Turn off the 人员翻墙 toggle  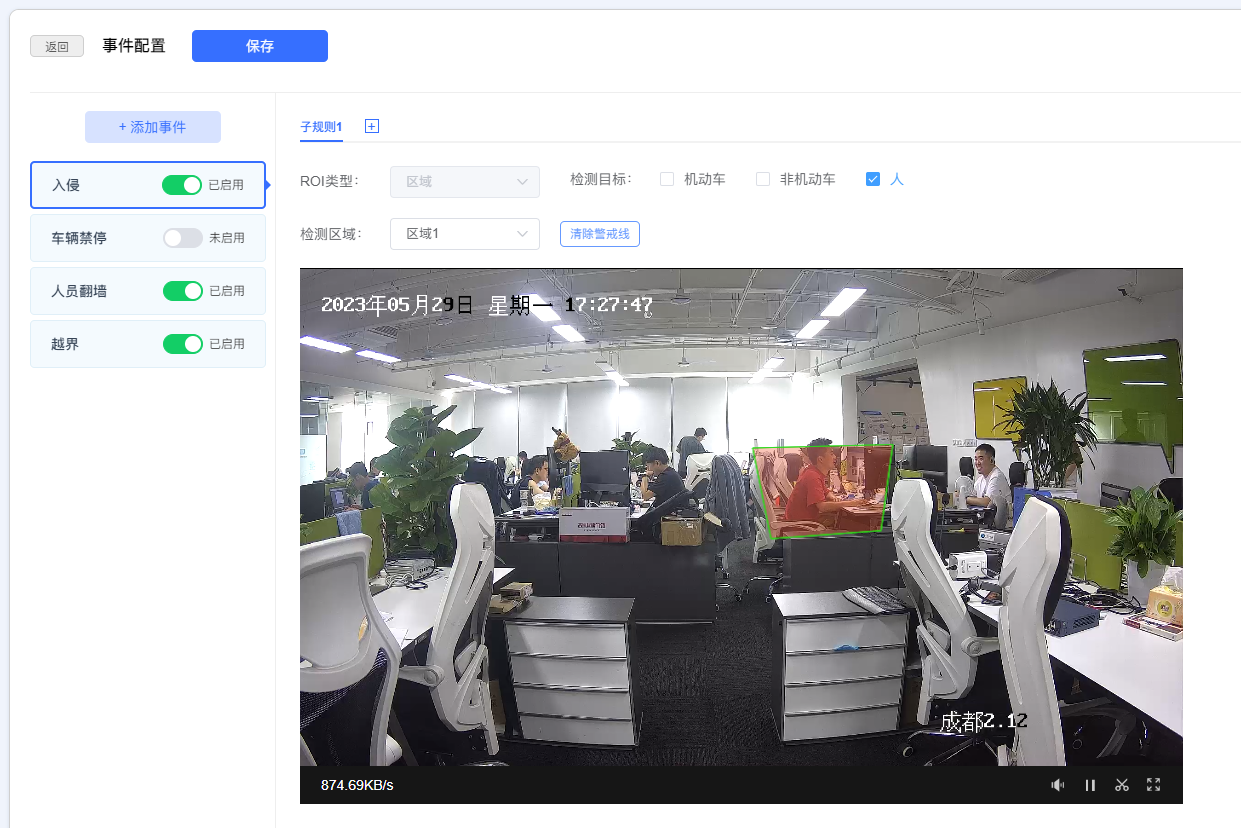[183, 291]
